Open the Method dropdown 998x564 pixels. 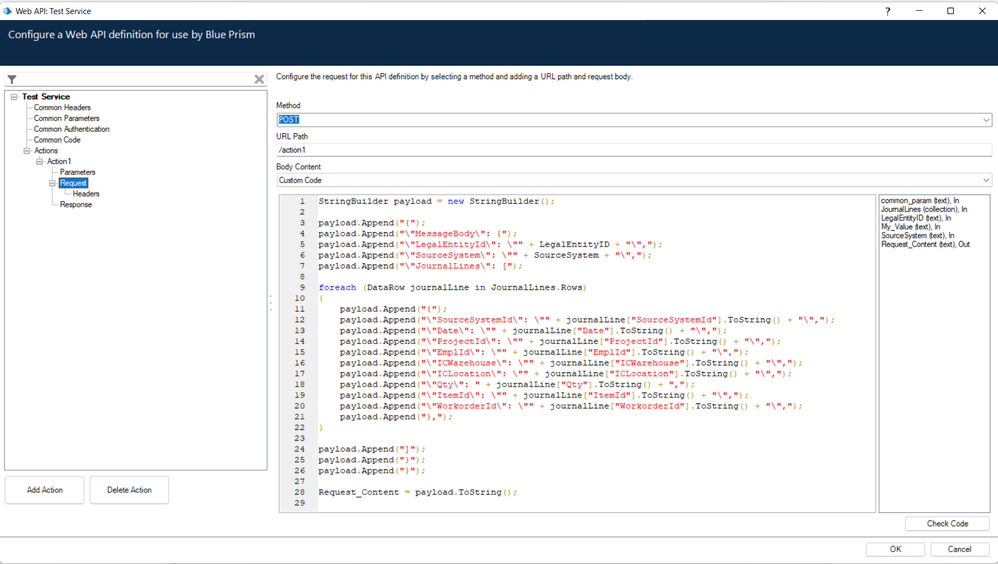click(985, 120)
